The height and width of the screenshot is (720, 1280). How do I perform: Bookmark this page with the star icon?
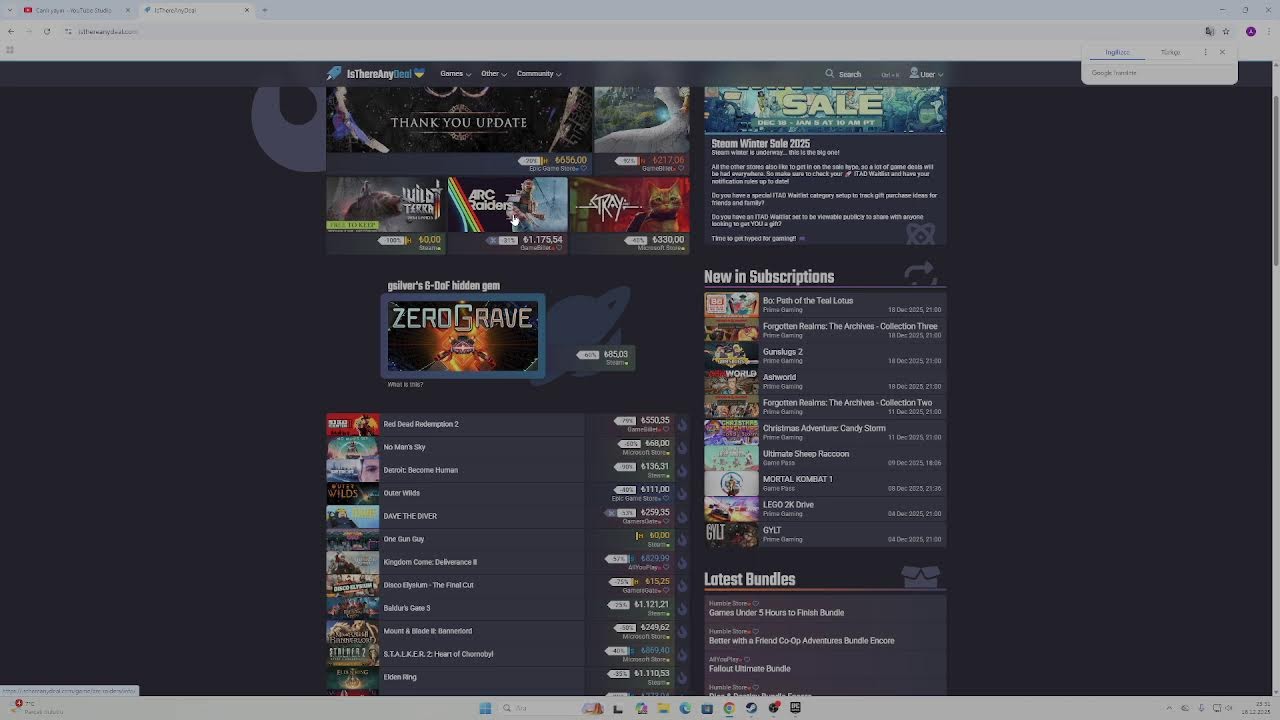1226,31
